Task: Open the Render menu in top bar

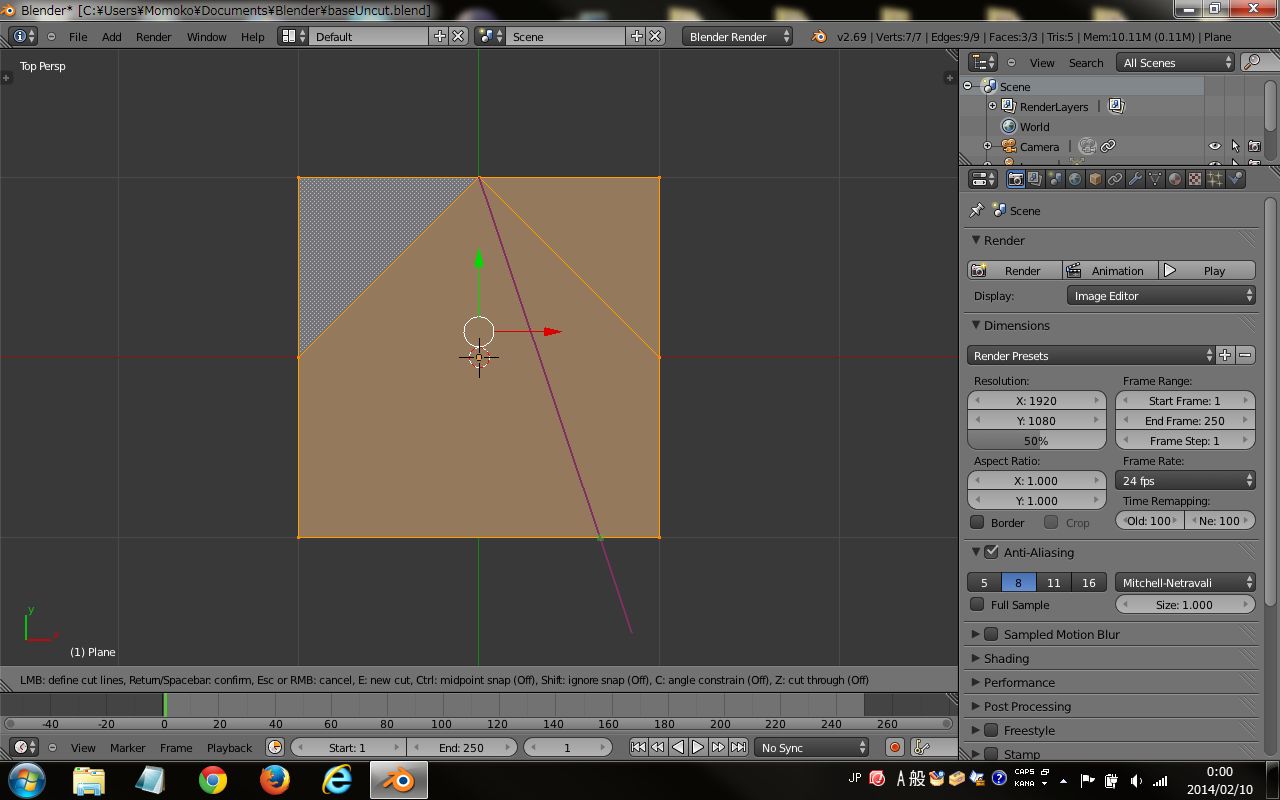Action: (153, 37)
